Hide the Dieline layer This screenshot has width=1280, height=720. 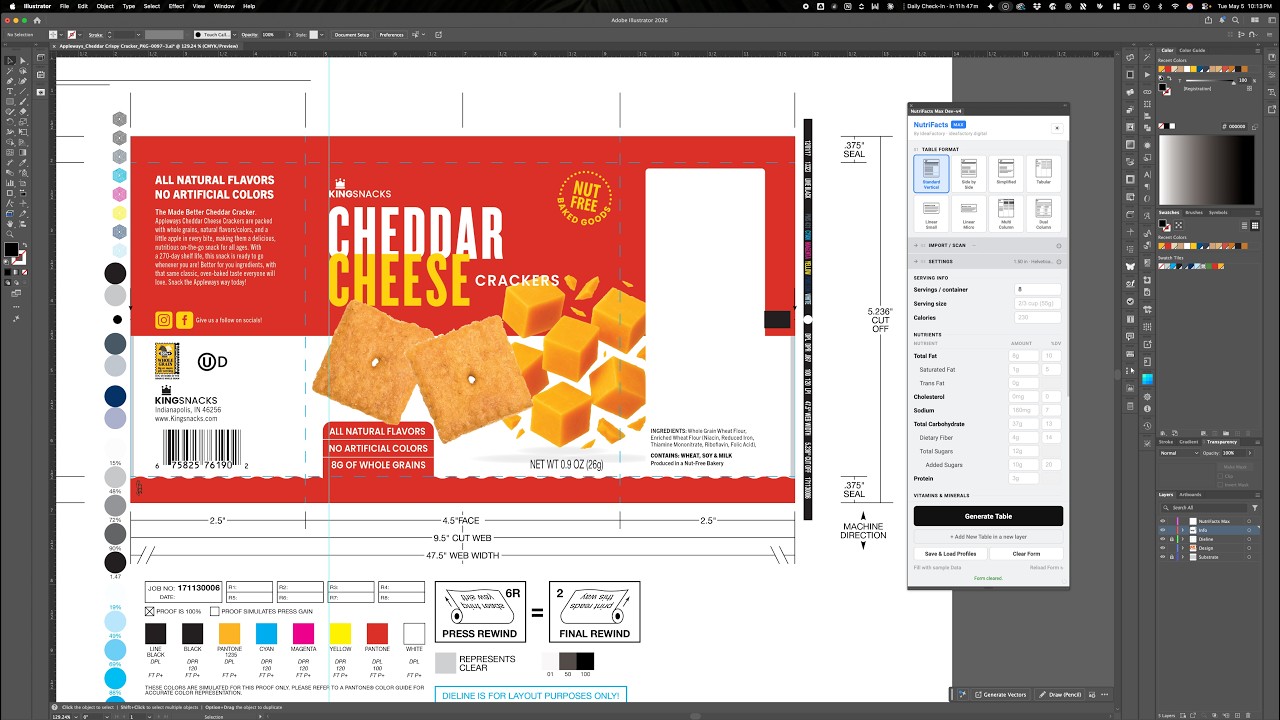coord(1162,539)
